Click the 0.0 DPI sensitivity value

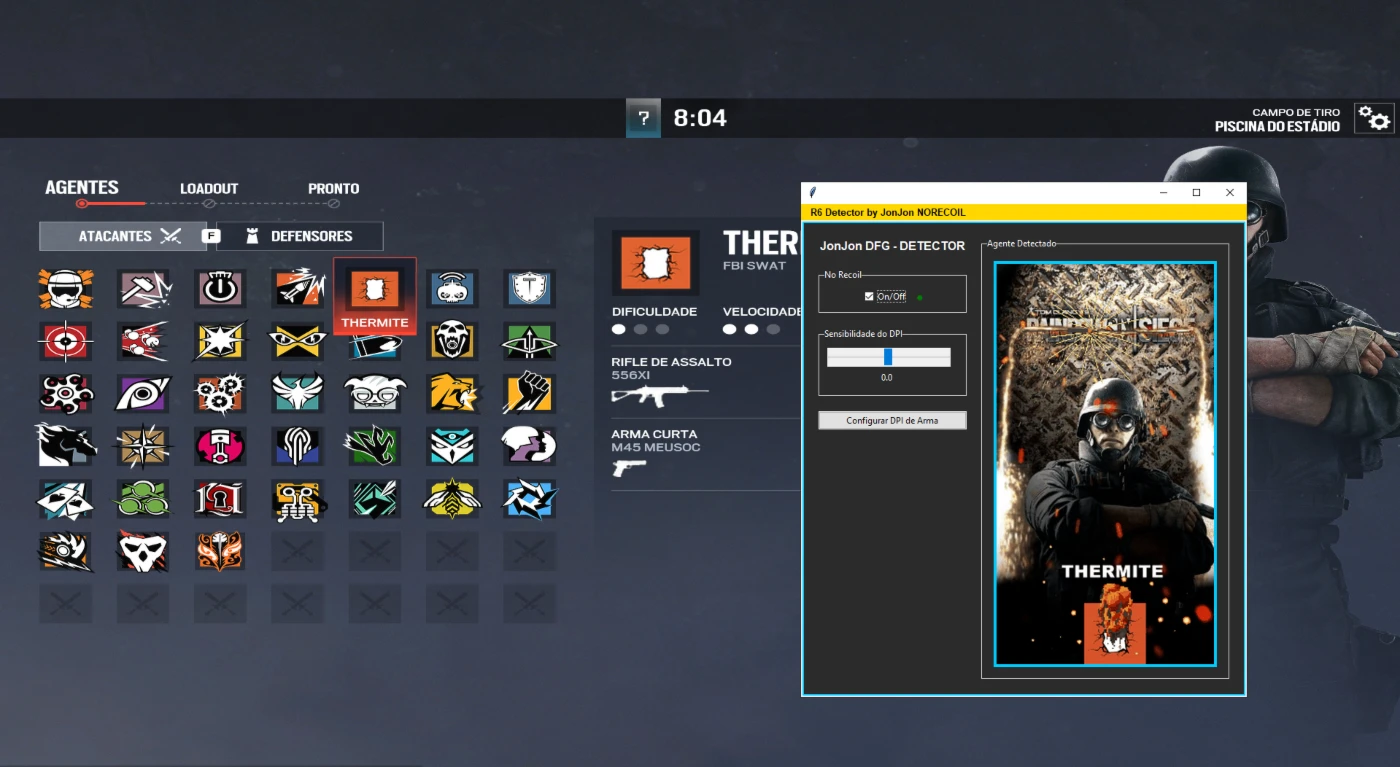(x=887, y=378)
